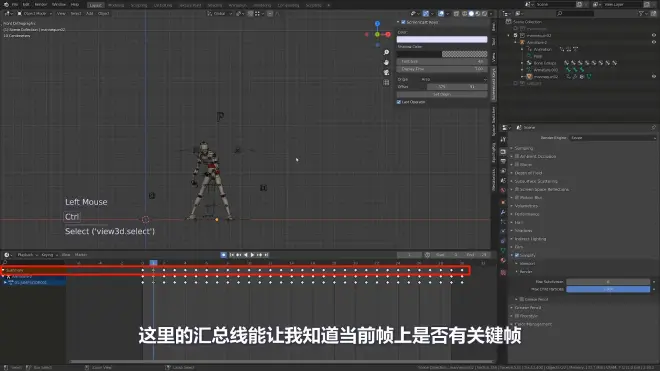Toggle X-ray view icon
Screen dimensions: 660x371
click(x=457, y=13)
